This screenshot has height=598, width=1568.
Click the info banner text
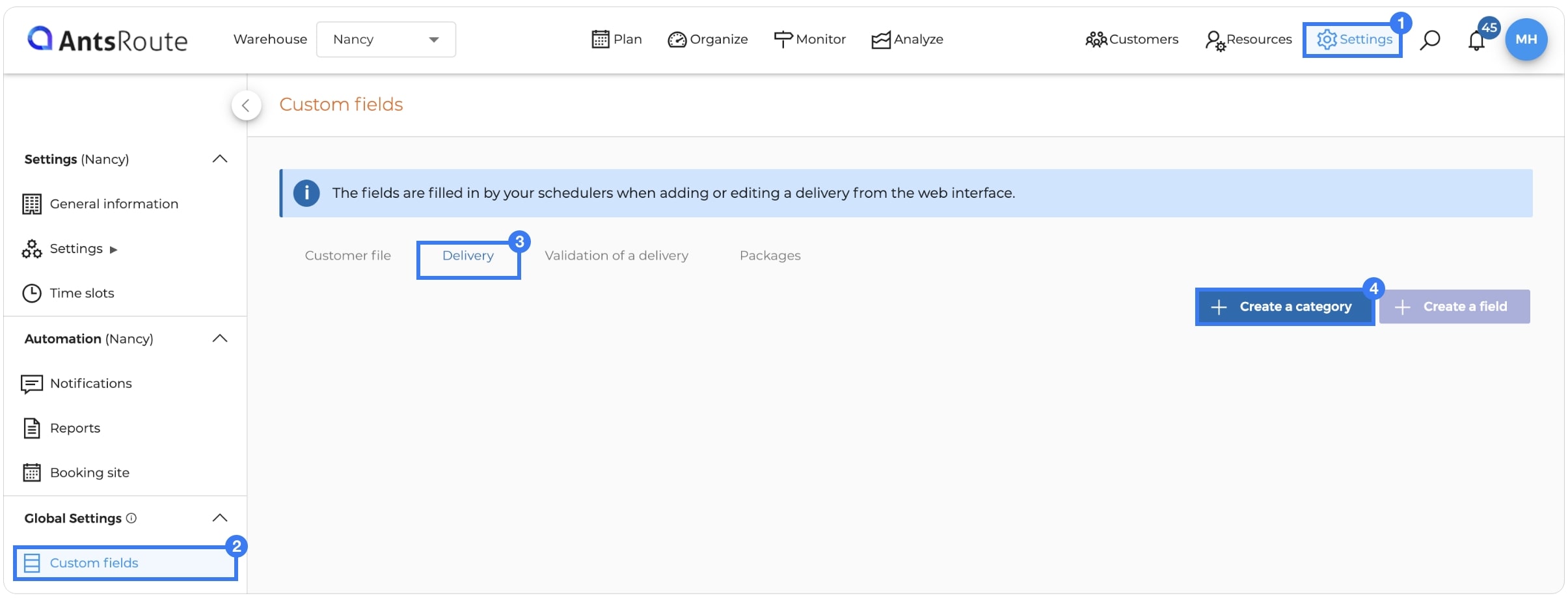click(673, 193)
